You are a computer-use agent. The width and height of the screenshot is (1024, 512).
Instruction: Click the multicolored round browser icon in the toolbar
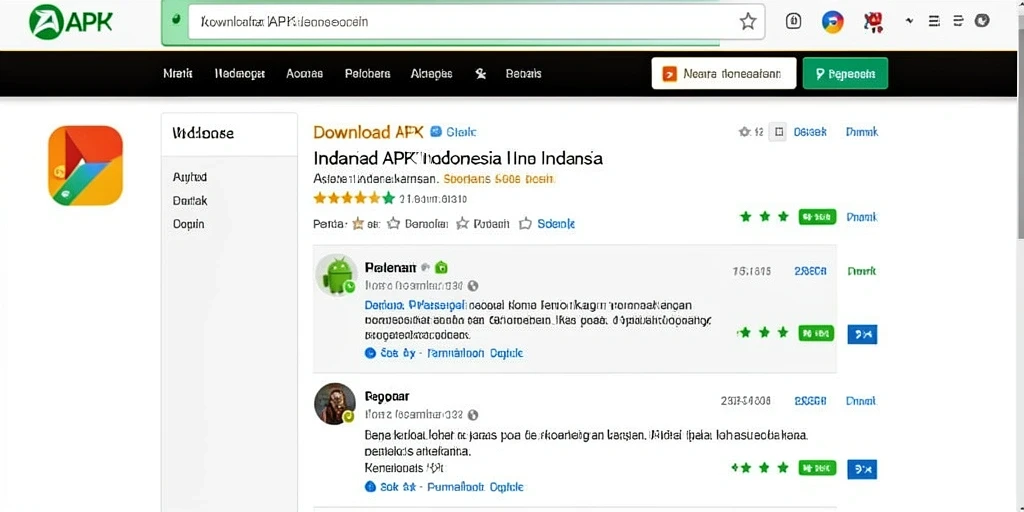coord(832,22)
